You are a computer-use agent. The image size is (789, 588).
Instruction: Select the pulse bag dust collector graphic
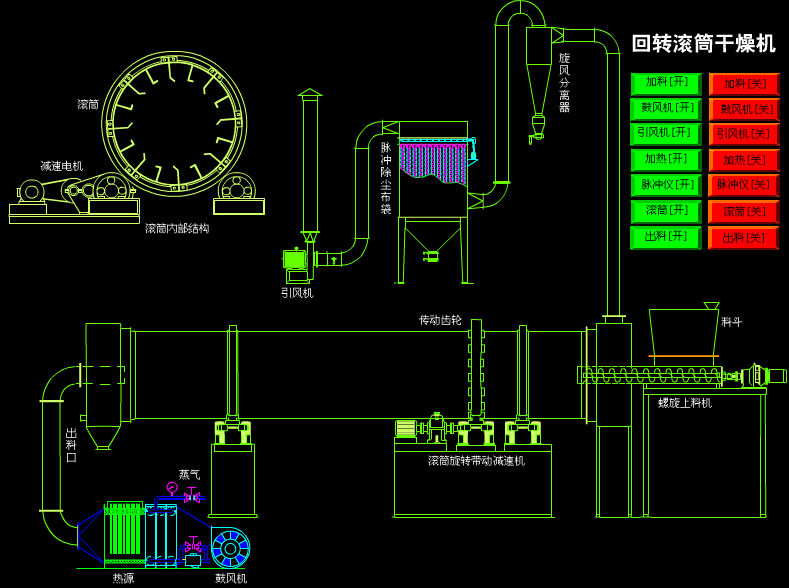[x=433, y=165]
